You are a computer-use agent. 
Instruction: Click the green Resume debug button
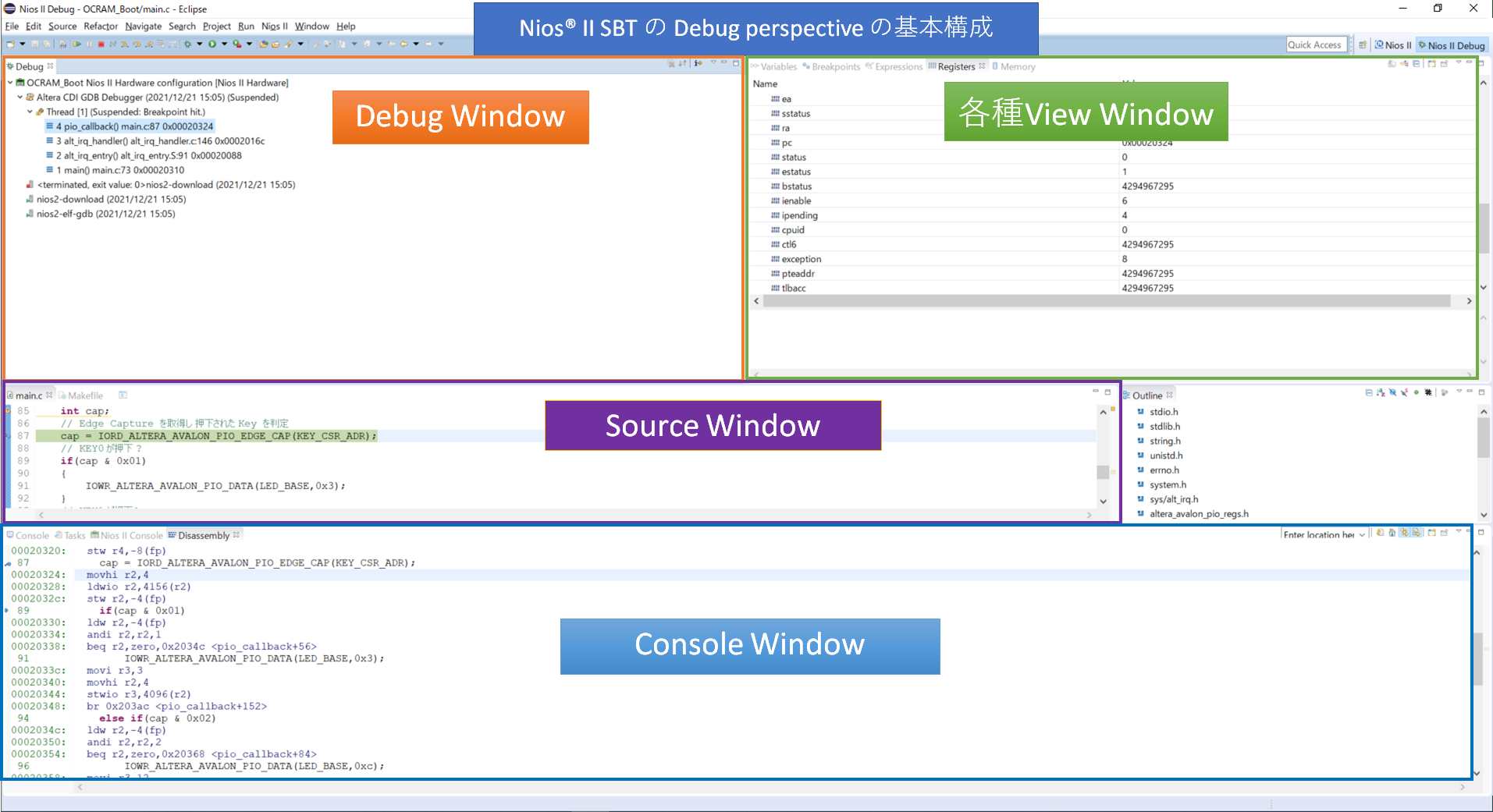77,44
